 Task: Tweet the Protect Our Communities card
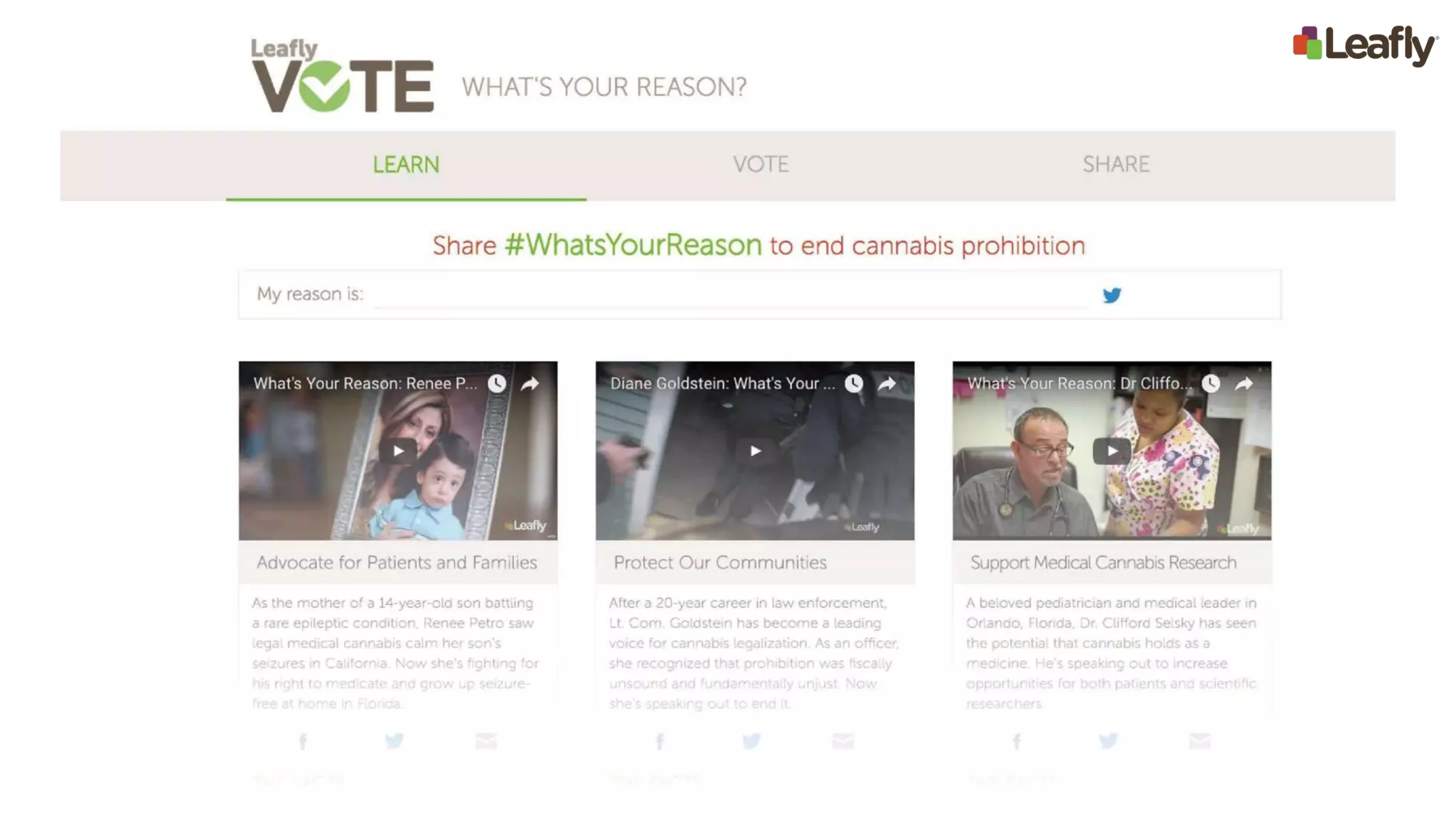point(751,741)
